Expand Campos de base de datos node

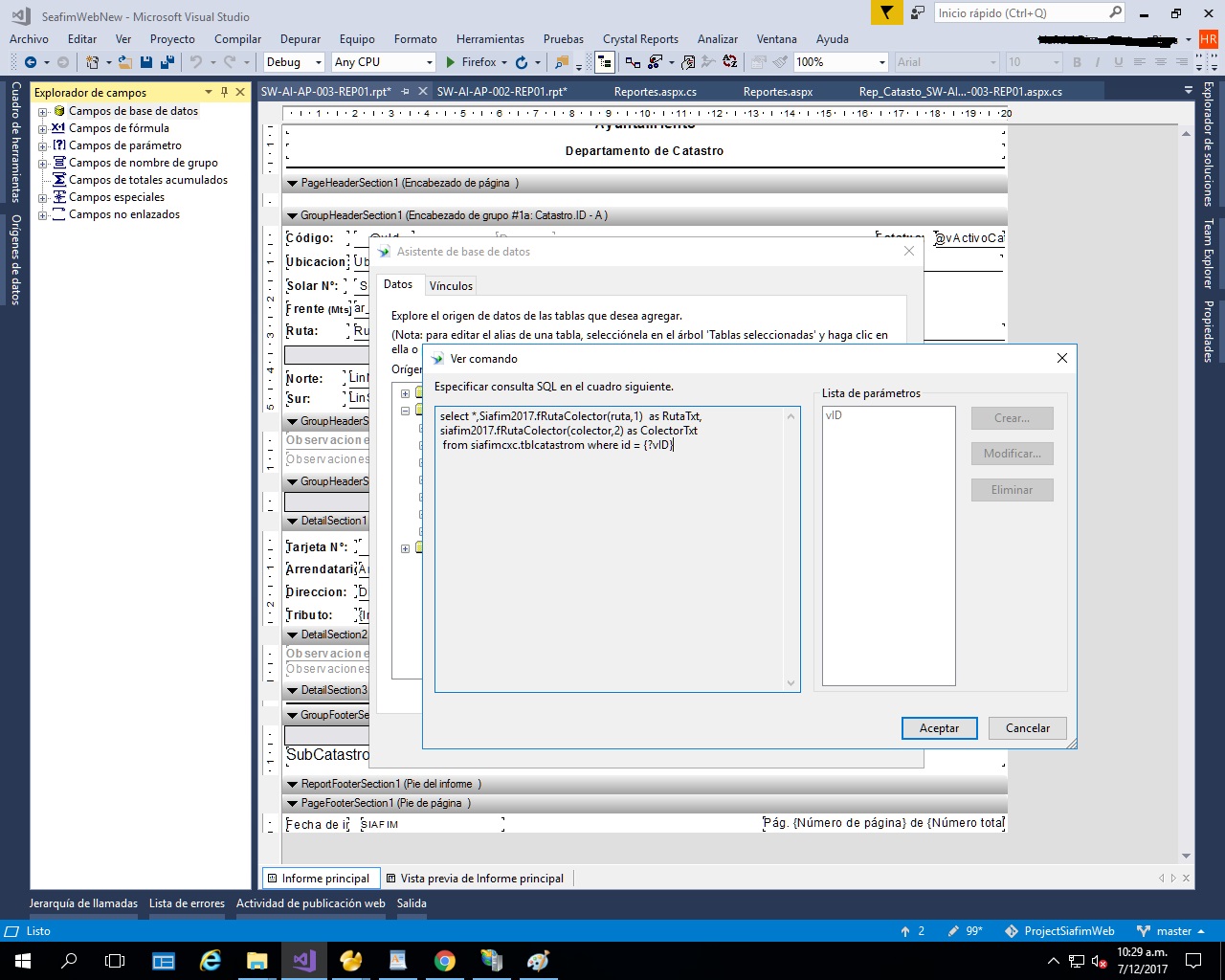42,112
